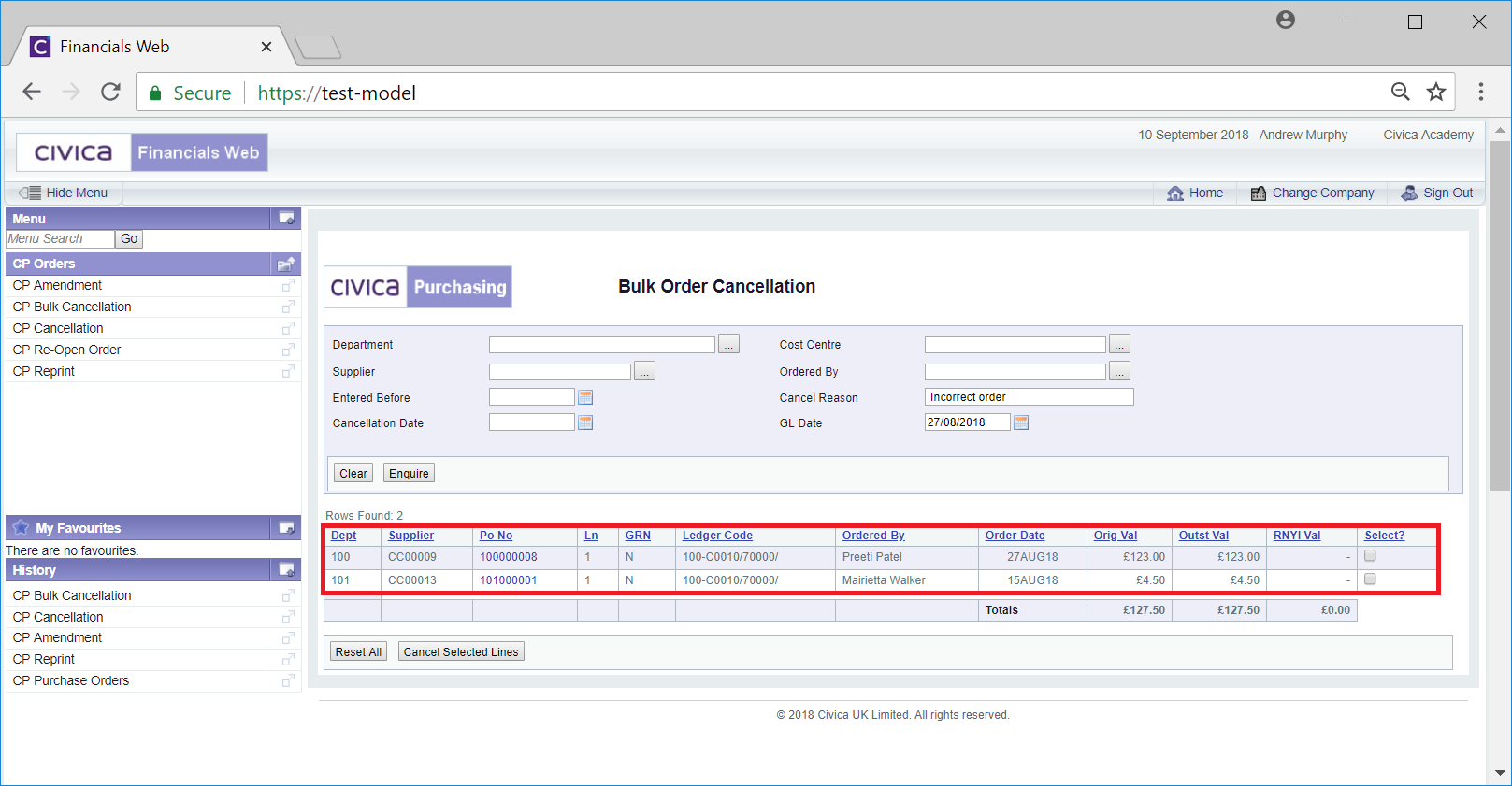Click Reset All button

click(358, 651)
